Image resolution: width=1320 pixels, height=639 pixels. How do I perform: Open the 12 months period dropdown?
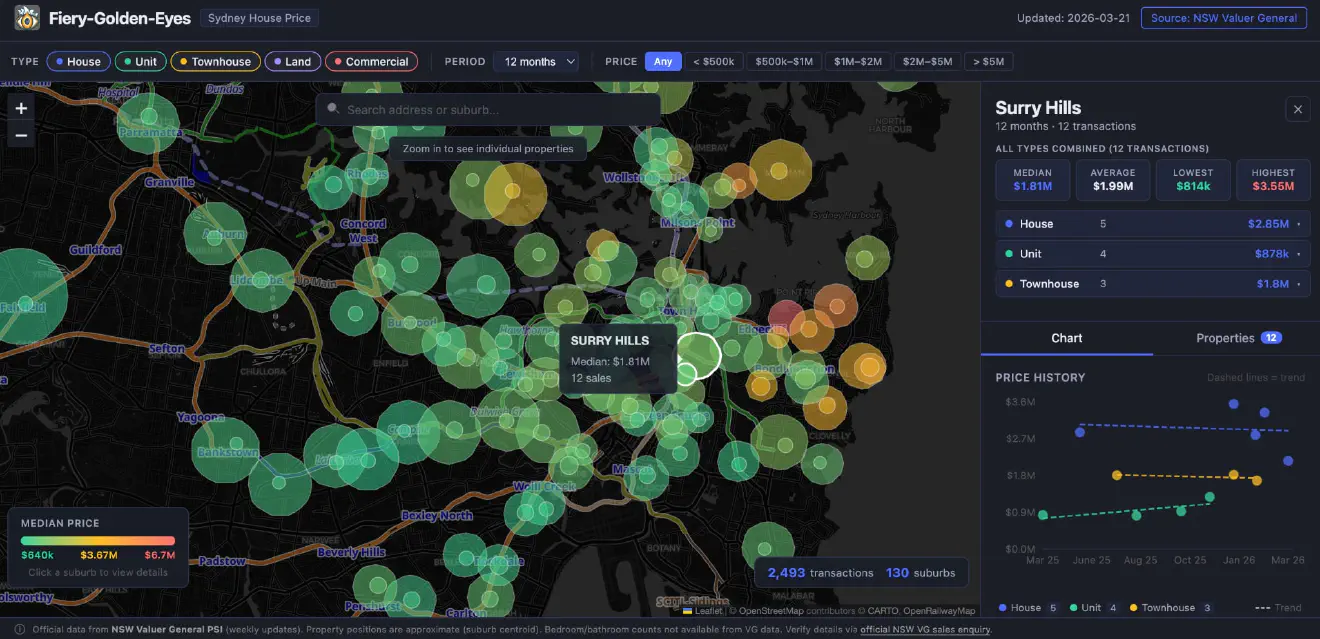(x=536, y=61)
